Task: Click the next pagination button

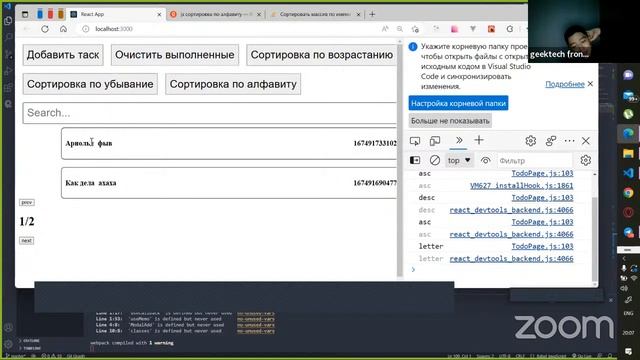Action: 27,240
